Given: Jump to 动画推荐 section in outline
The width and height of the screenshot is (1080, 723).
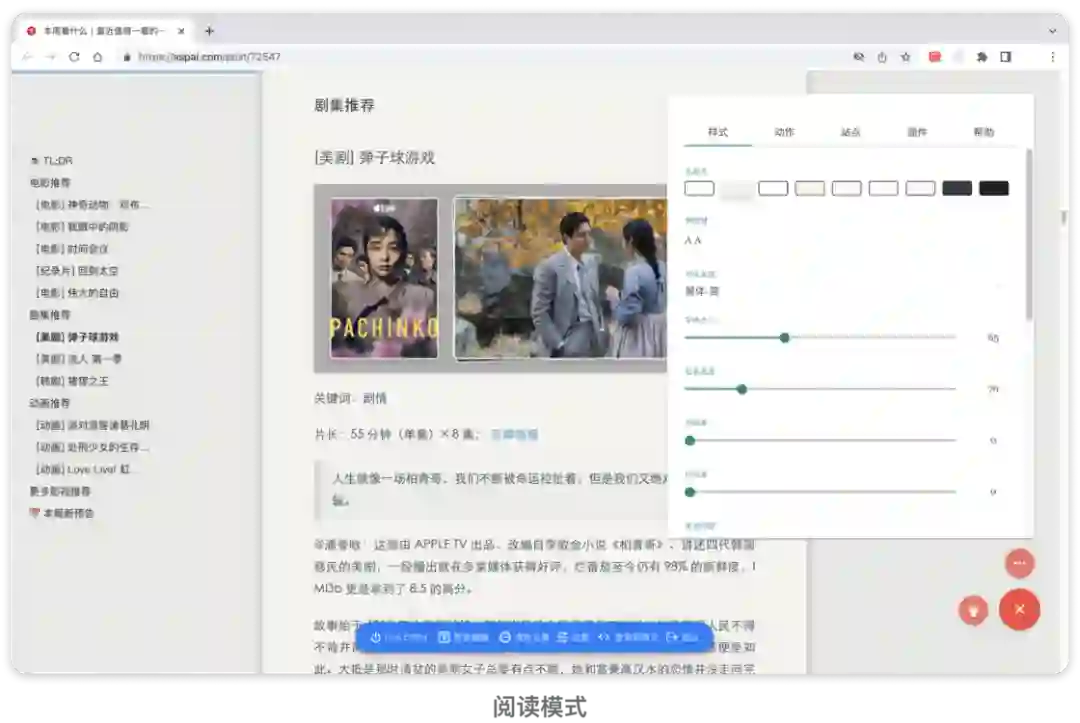Looking at the screenshot, I should (x=50, y=403).
